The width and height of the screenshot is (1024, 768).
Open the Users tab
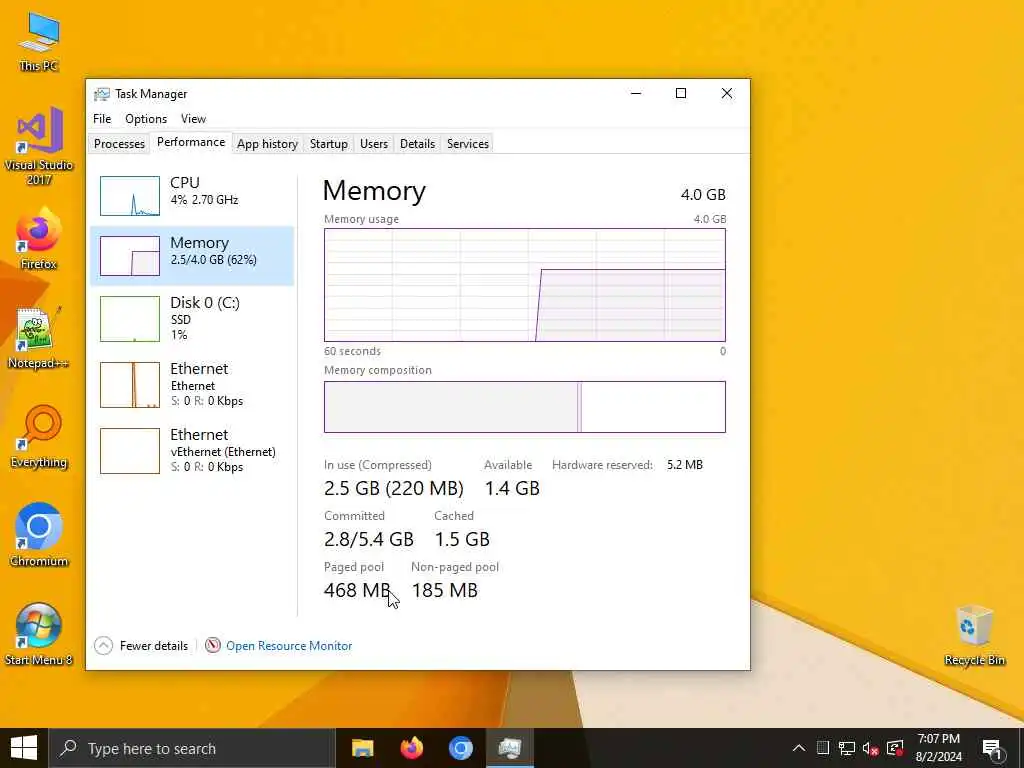(x=374, y=144)
